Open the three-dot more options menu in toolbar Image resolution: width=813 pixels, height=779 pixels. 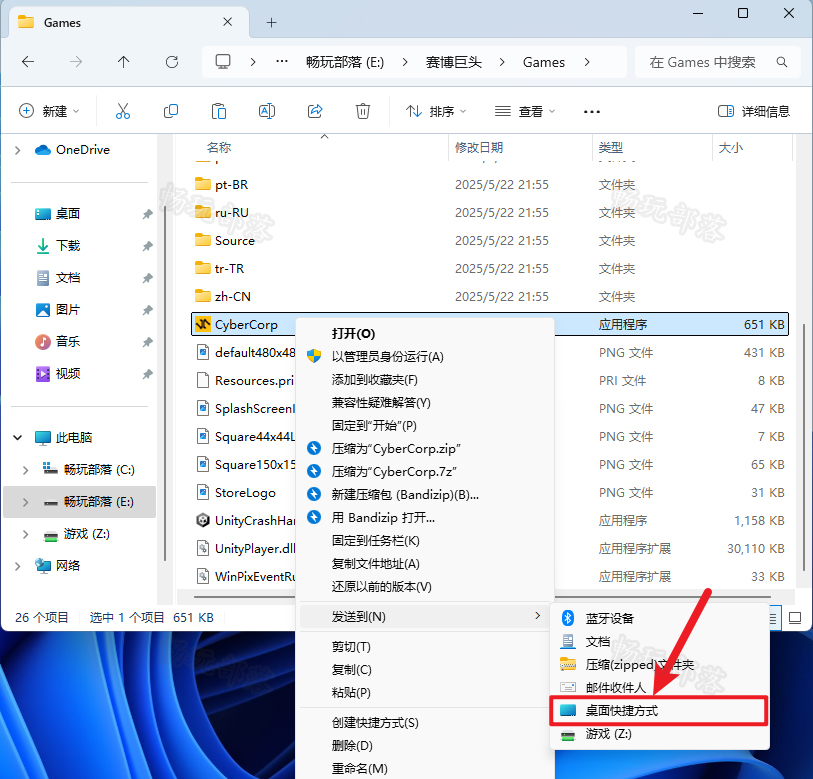(592, 112)
